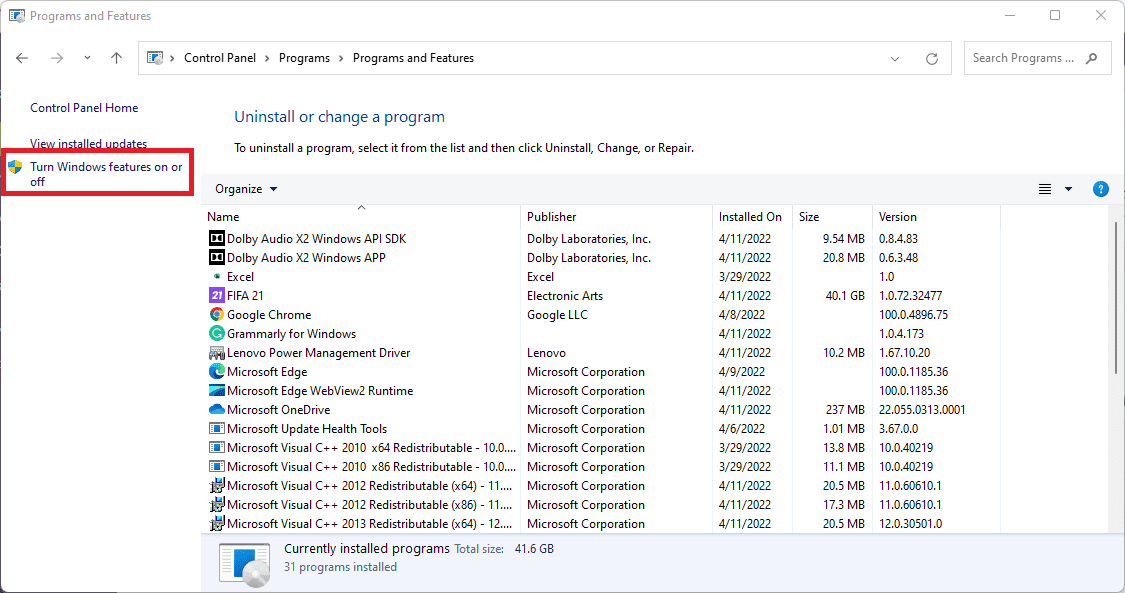The image size is (1125, 593).
Task: Click the change view list icon
Action: [x=1045, y=189]
